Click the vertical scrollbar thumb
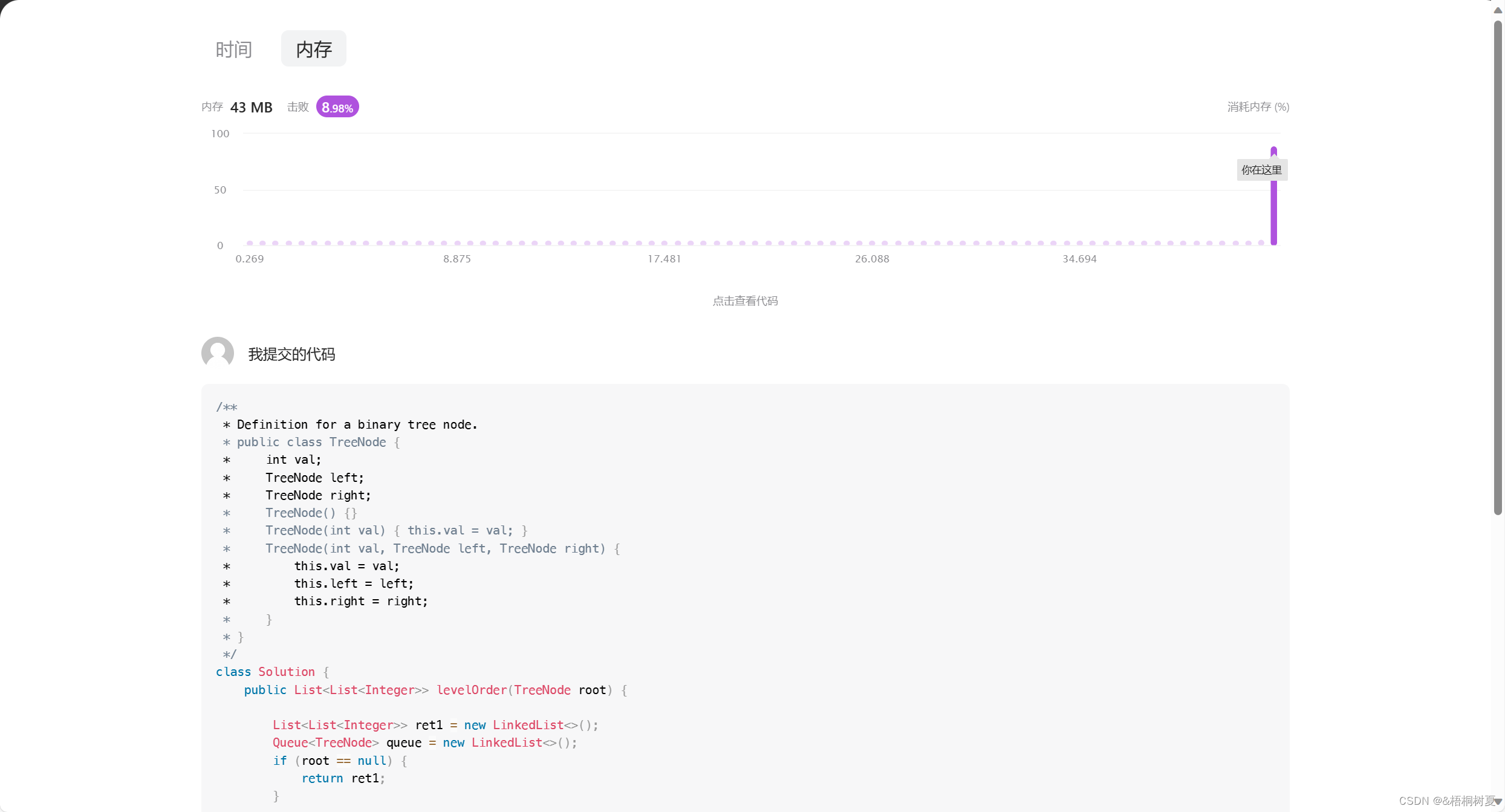Viewport: 1505px width, 812px height. 1498,267
